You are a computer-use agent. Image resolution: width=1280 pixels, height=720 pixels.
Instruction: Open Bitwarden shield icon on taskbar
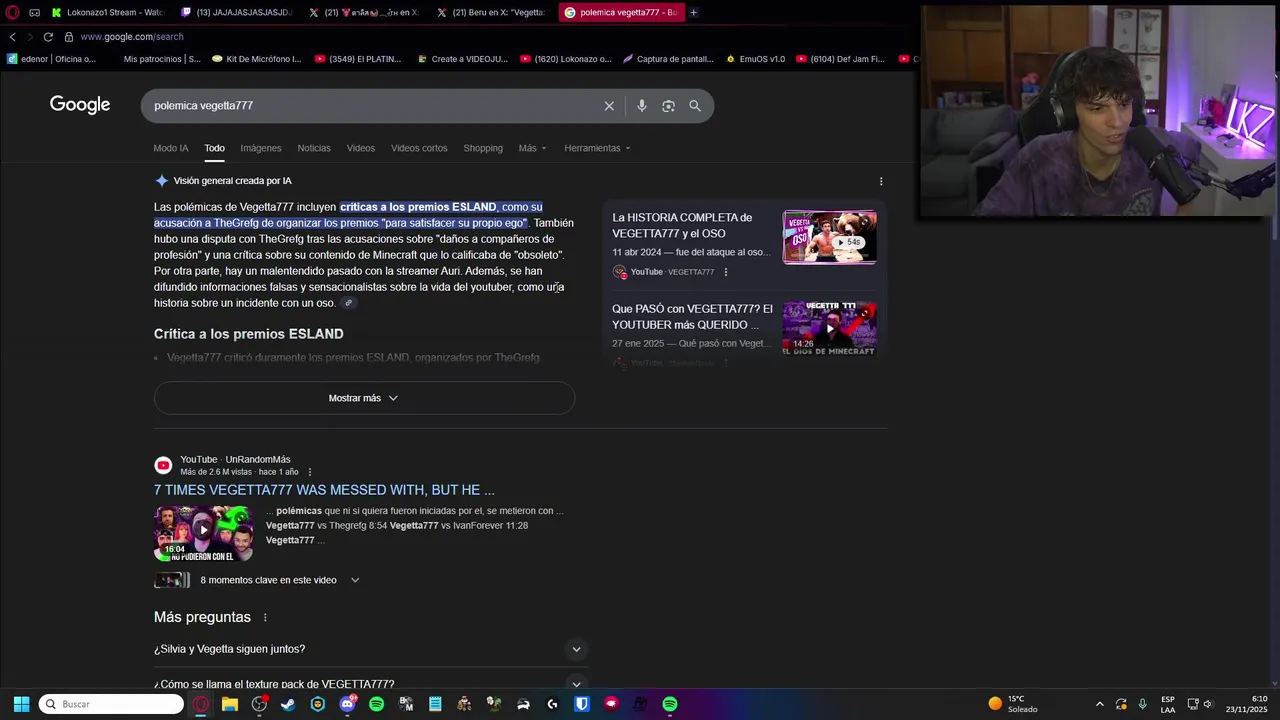click(x=582, y=704)
